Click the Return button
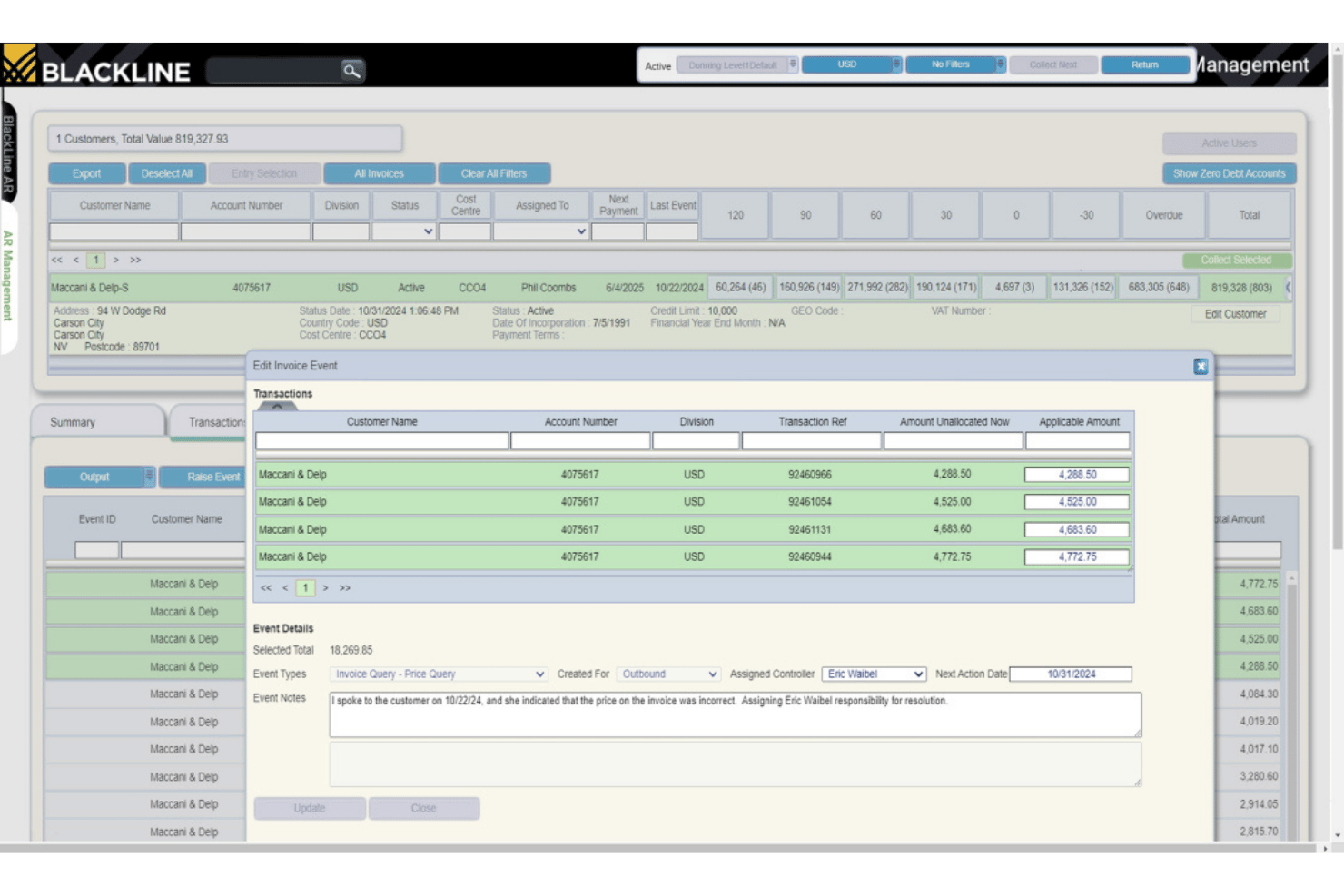 [x=1144, y=64]
